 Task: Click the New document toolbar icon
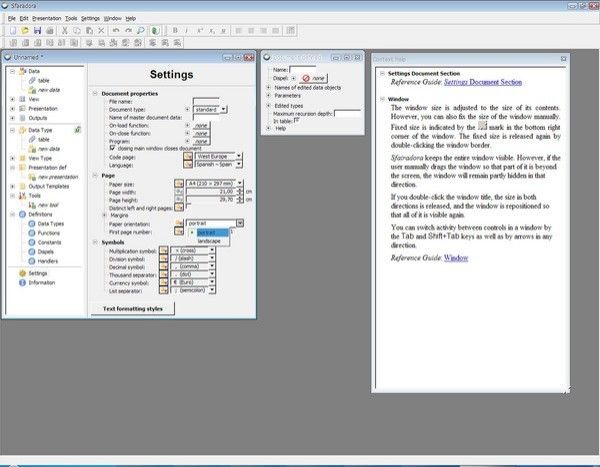tap(11, 31)
